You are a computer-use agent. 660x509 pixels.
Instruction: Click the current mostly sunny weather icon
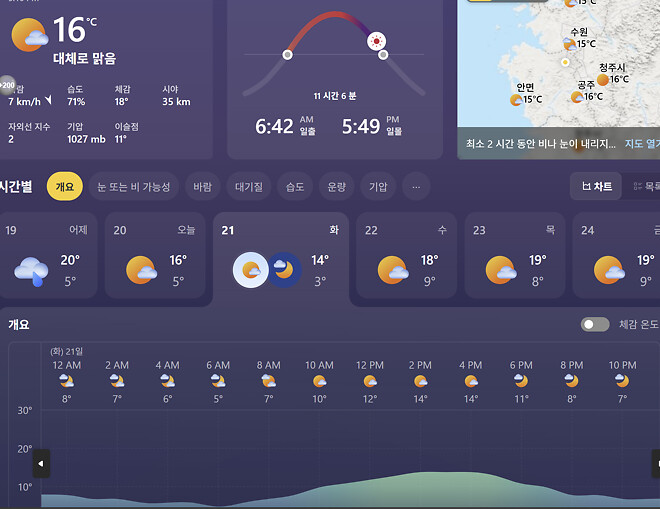point(29,35)
